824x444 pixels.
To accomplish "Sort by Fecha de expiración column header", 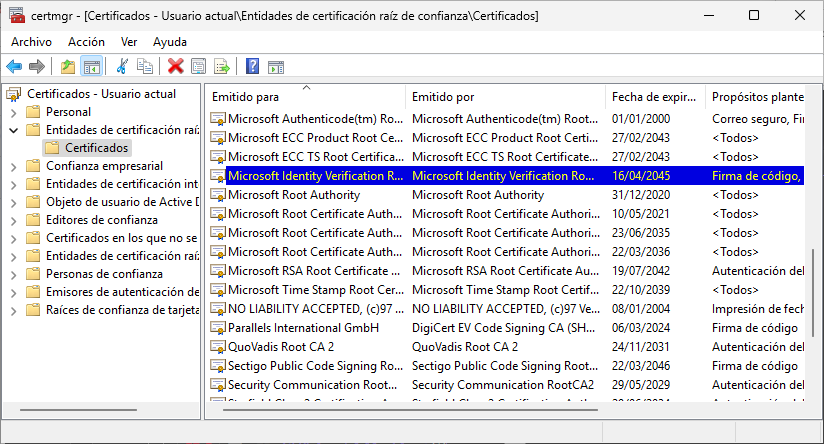I will (x=655, y=97).
